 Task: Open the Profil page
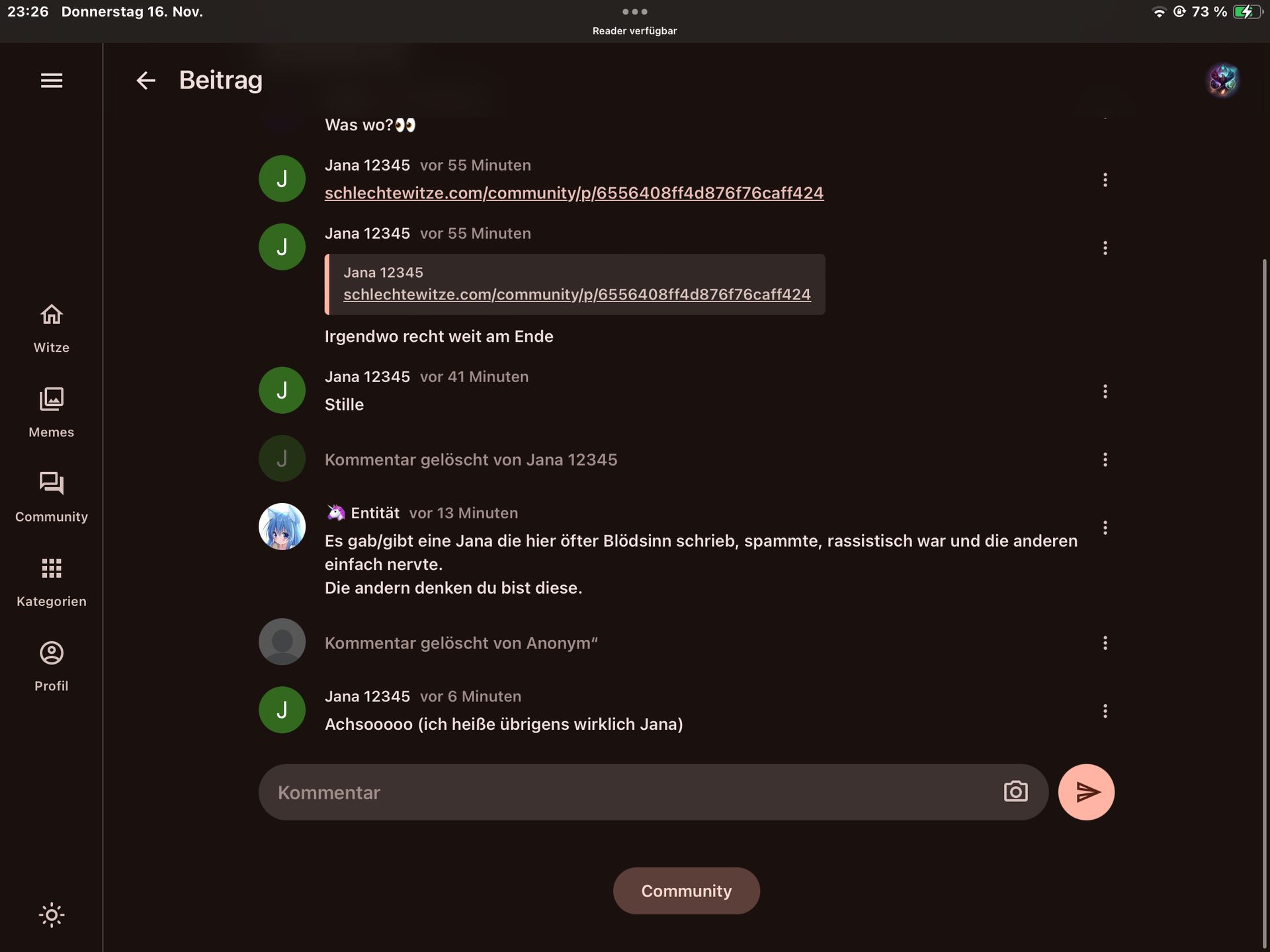tap(52, 666)
